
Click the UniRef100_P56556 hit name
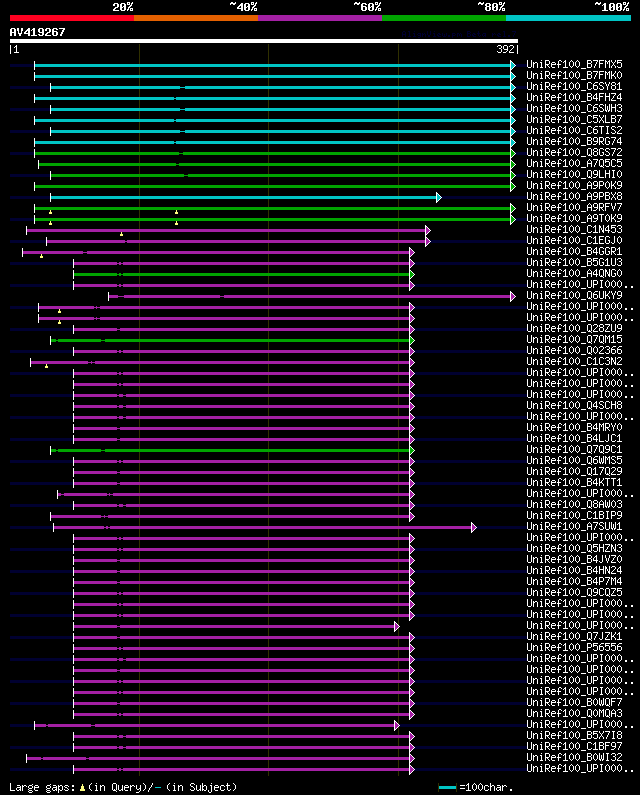574,648
